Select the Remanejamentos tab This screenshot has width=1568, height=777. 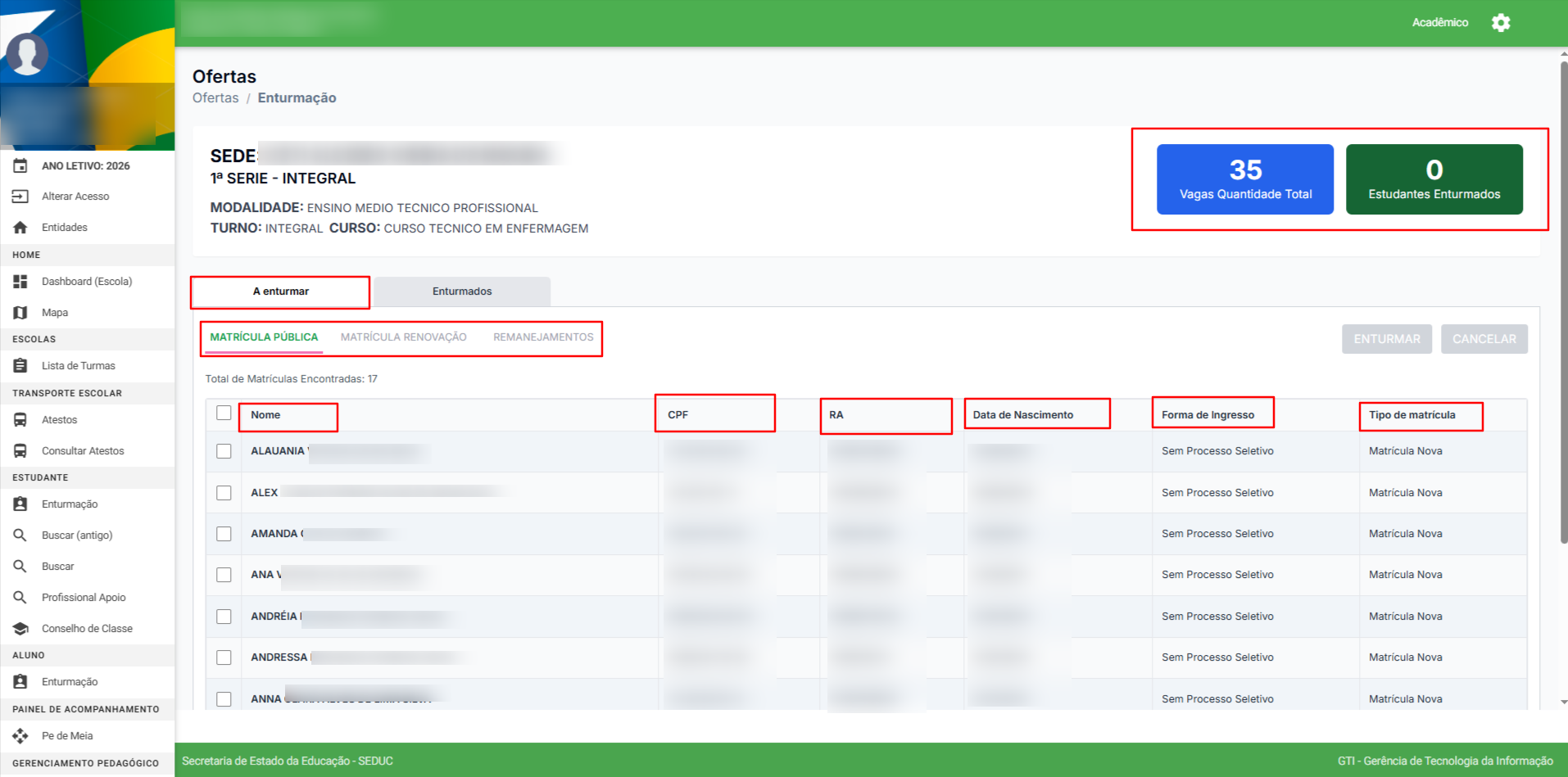(x=543, y=337)
